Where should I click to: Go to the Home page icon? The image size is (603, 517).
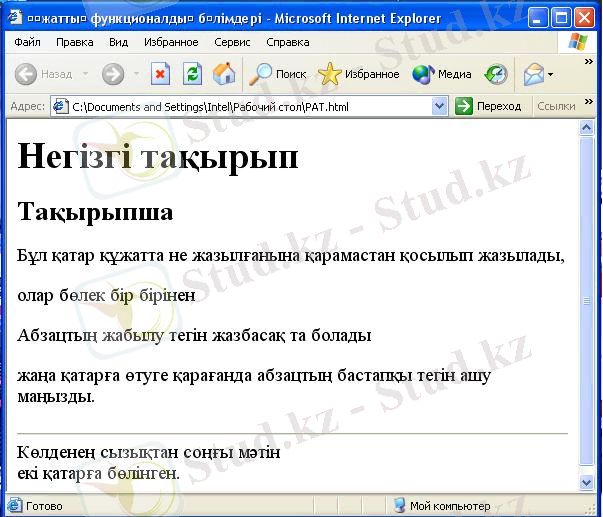tap(224, 74)
